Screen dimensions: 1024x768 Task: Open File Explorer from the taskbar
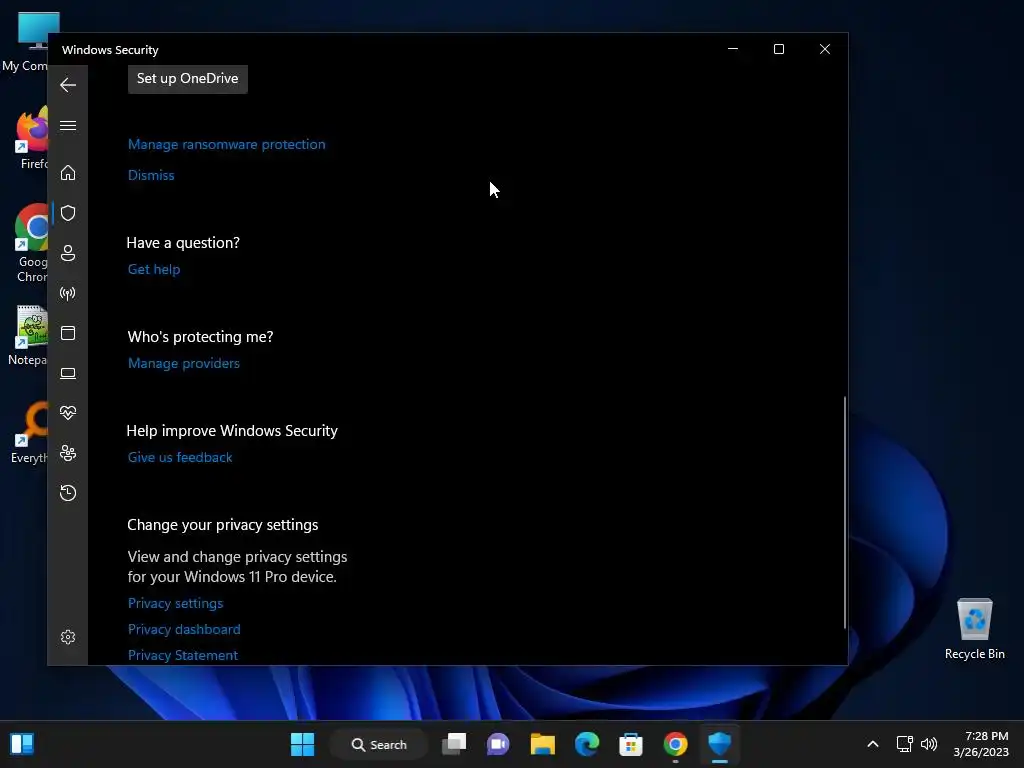click(543, 744)
